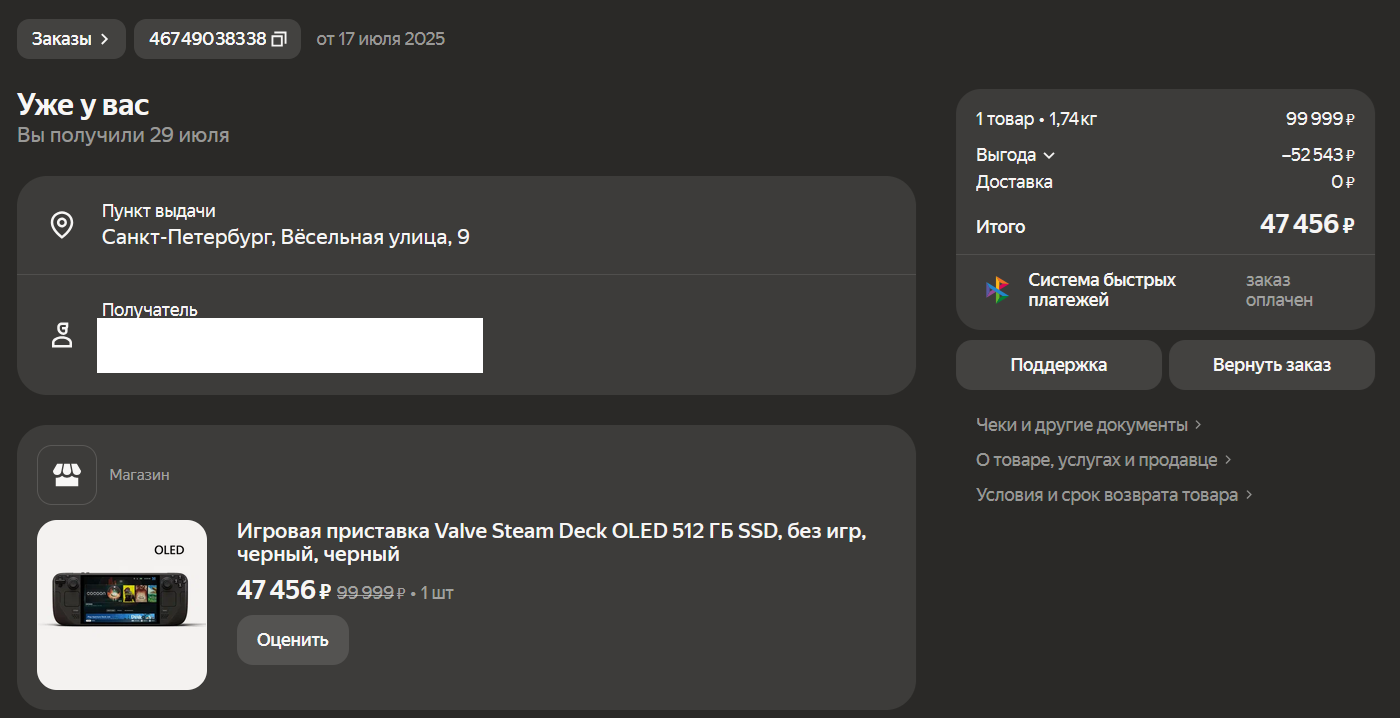Click the recipient person icon
Viewport: 1400px width, 718px height.
tap(62, 335)
